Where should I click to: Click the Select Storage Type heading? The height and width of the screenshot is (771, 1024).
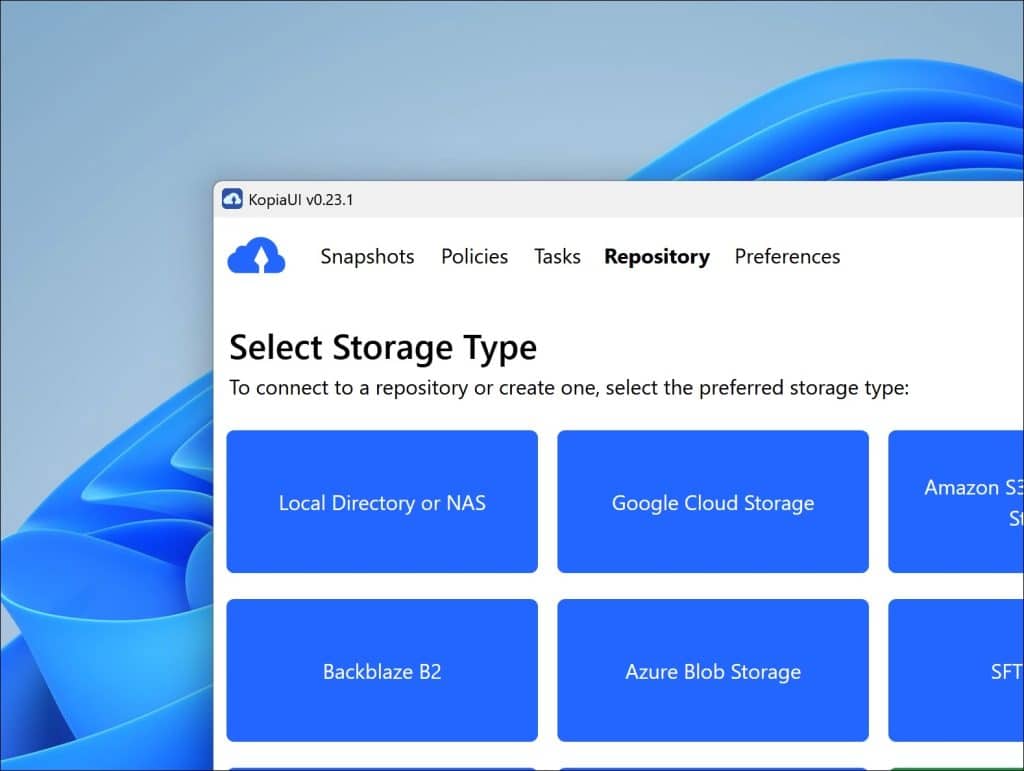[383, 347]
